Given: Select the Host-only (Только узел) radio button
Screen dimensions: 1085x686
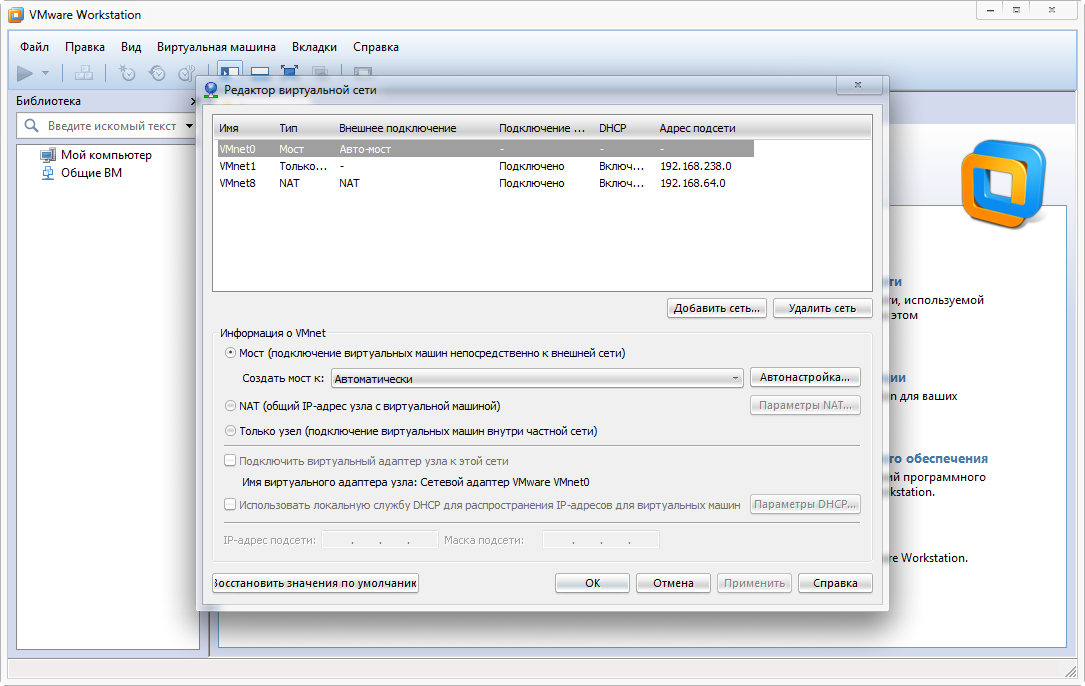Looking at the screenshot, I should pyautogui.click(x=231, y=431).
